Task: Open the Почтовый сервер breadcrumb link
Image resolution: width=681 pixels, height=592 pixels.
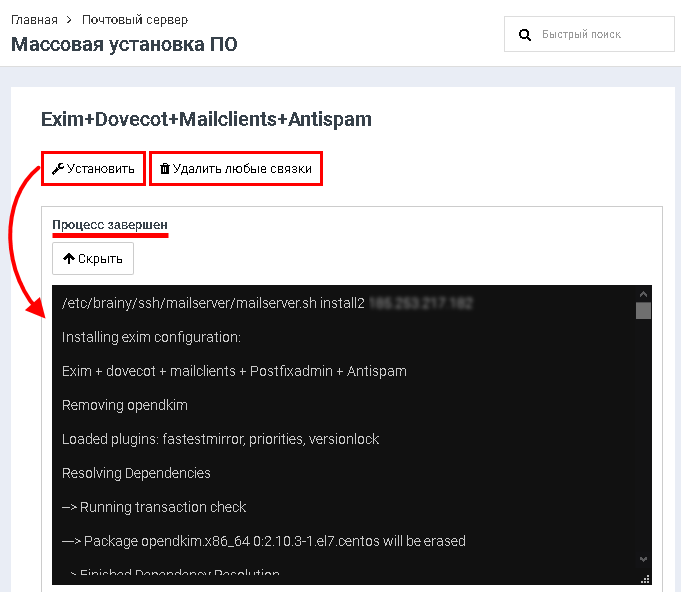Action: (135, 20)
